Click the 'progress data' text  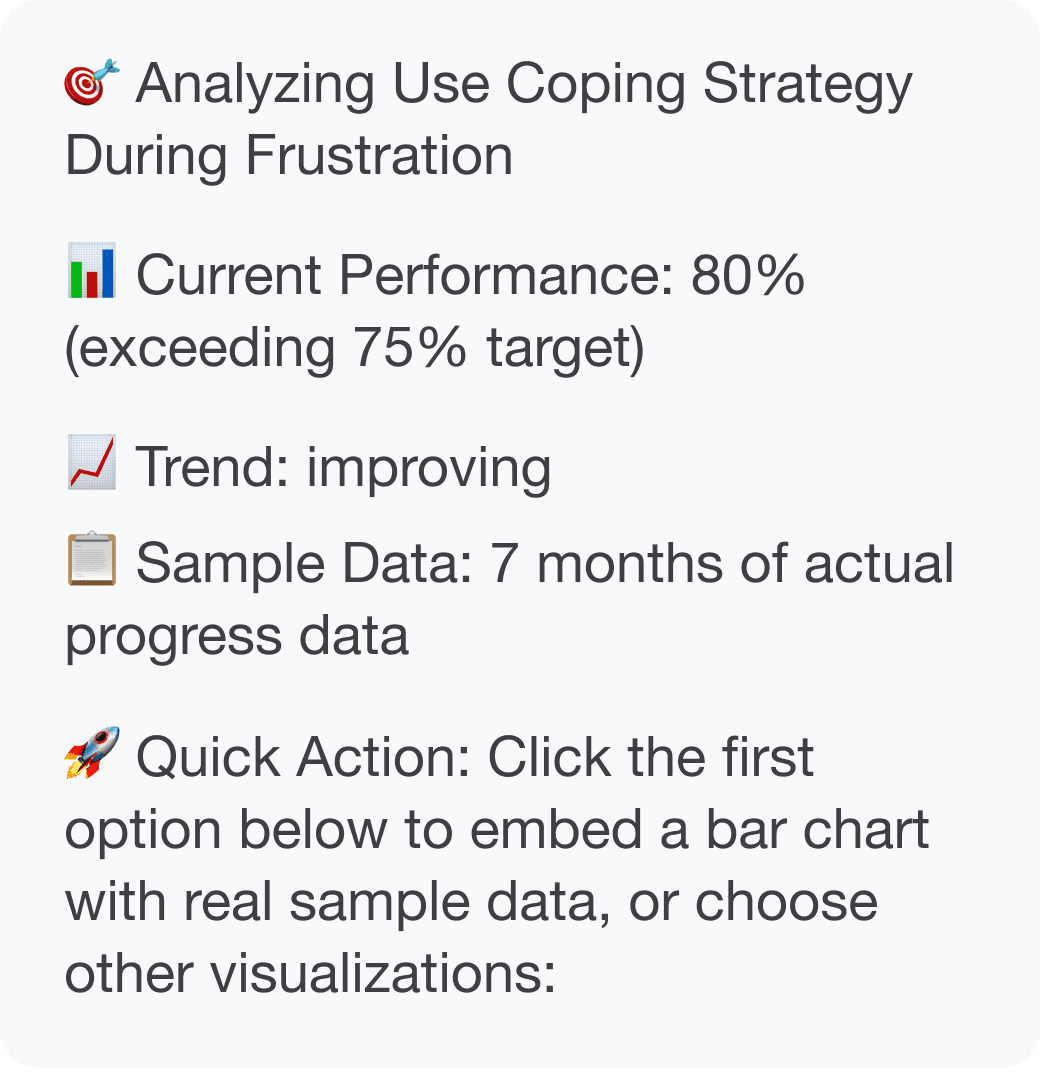(237, 638)
